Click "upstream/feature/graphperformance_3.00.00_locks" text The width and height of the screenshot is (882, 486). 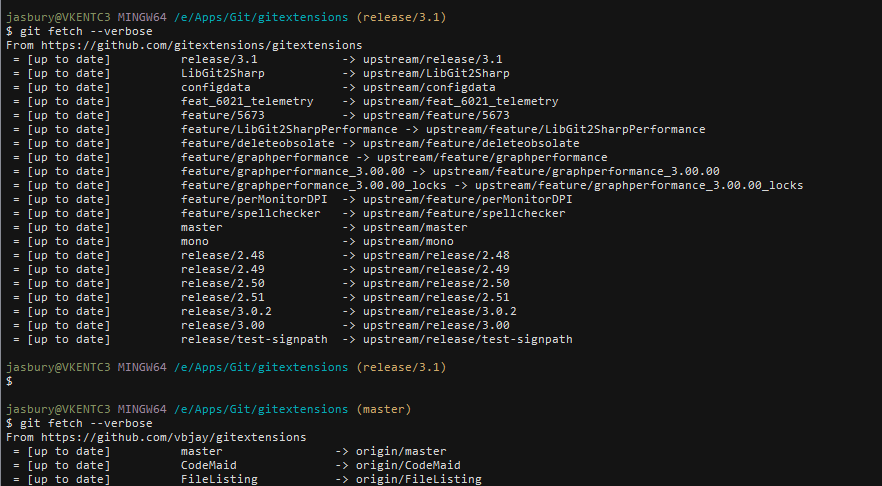[639, 186]
